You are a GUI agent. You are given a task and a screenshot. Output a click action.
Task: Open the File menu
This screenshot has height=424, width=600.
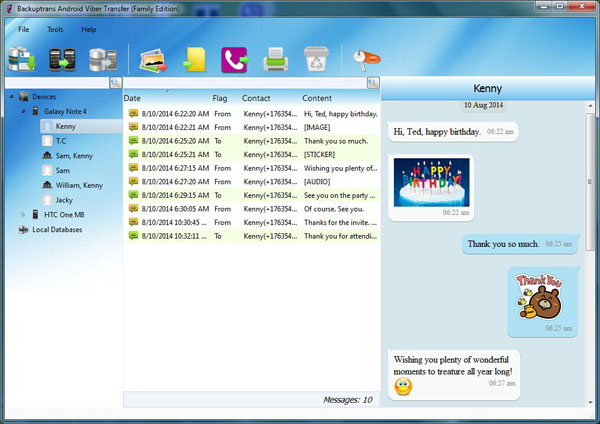tap(23, 29)
